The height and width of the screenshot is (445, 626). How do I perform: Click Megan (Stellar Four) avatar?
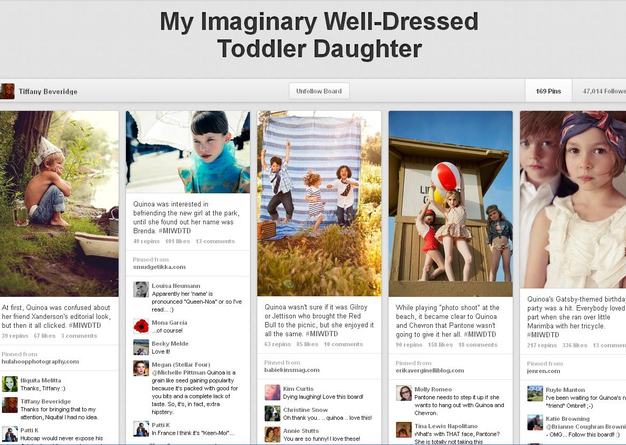[x=141, y=368]
